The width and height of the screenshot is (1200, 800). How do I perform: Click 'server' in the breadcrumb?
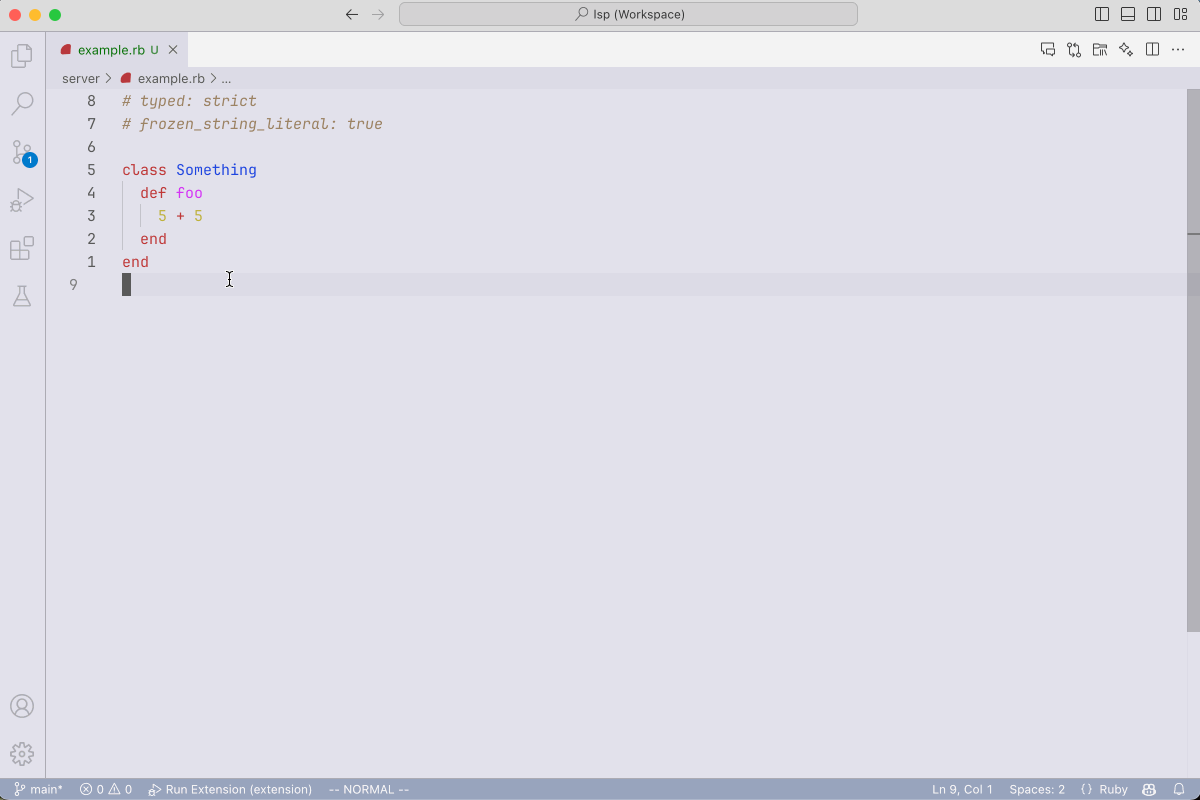[x=81, y=78]
